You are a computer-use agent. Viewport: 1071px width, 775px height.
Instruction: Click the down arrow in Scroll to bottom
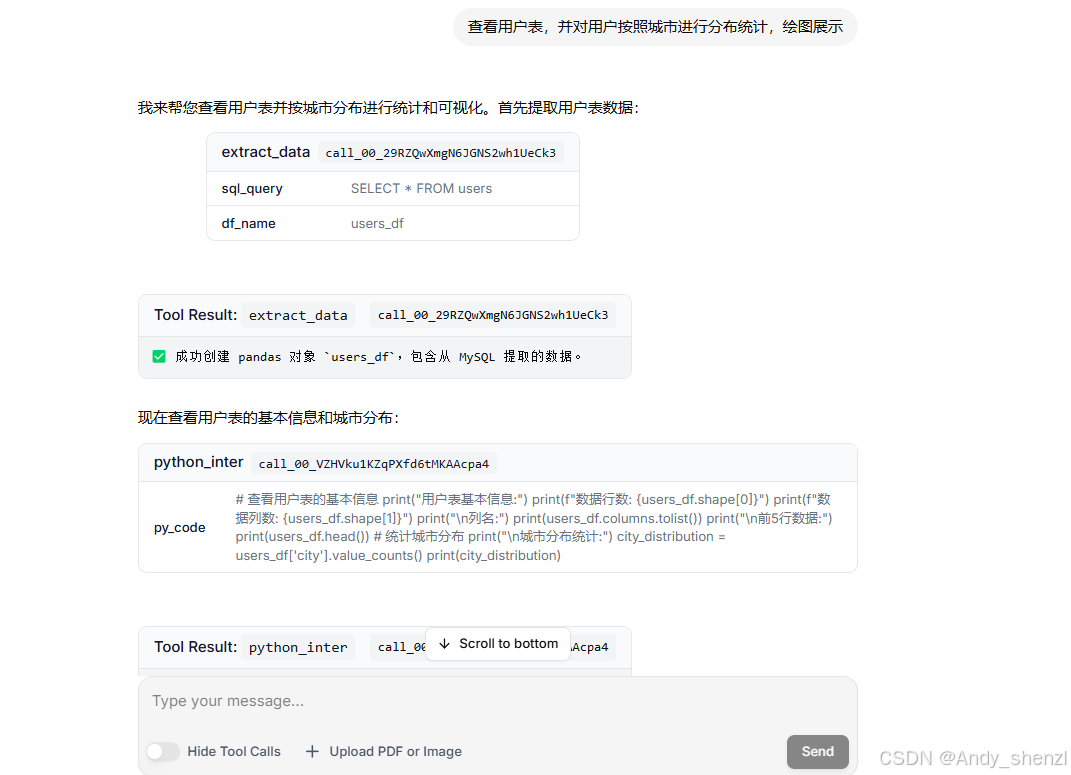coord(445,644)
